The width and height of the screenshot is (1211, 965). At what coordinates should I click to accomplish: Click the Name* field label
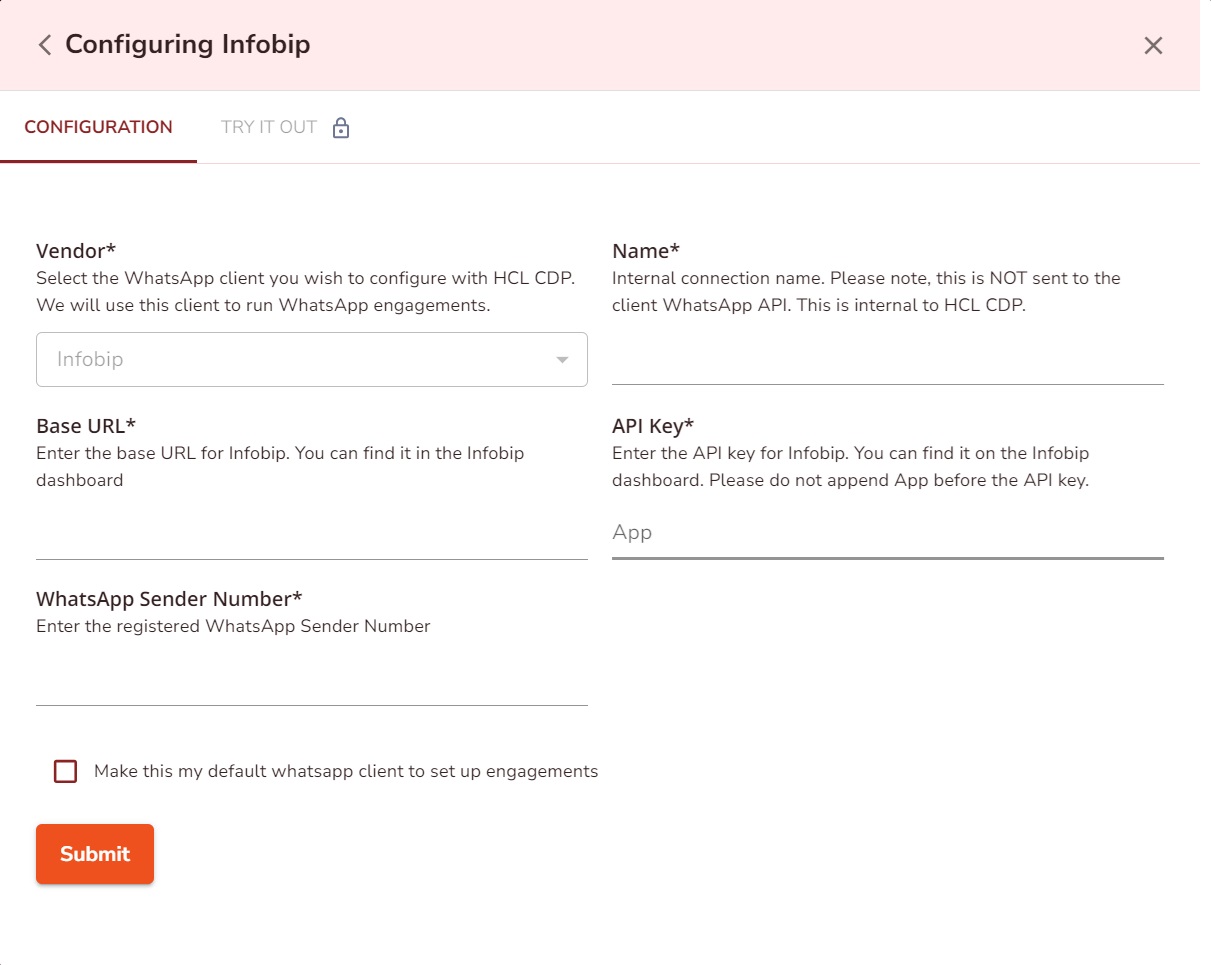point(645,250)
